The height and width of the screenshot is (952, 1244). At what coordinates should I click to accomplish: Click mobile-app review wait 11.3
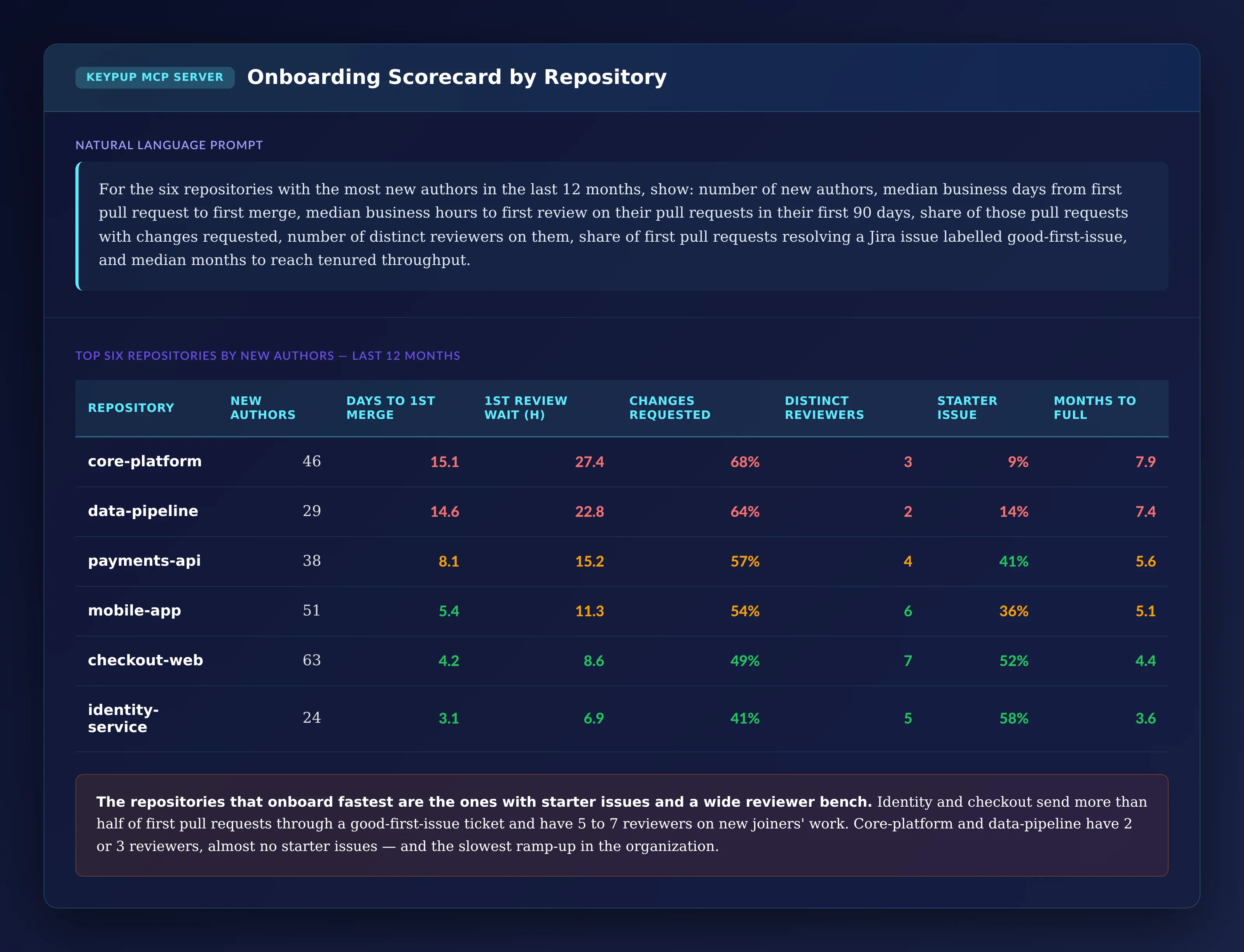590,612
